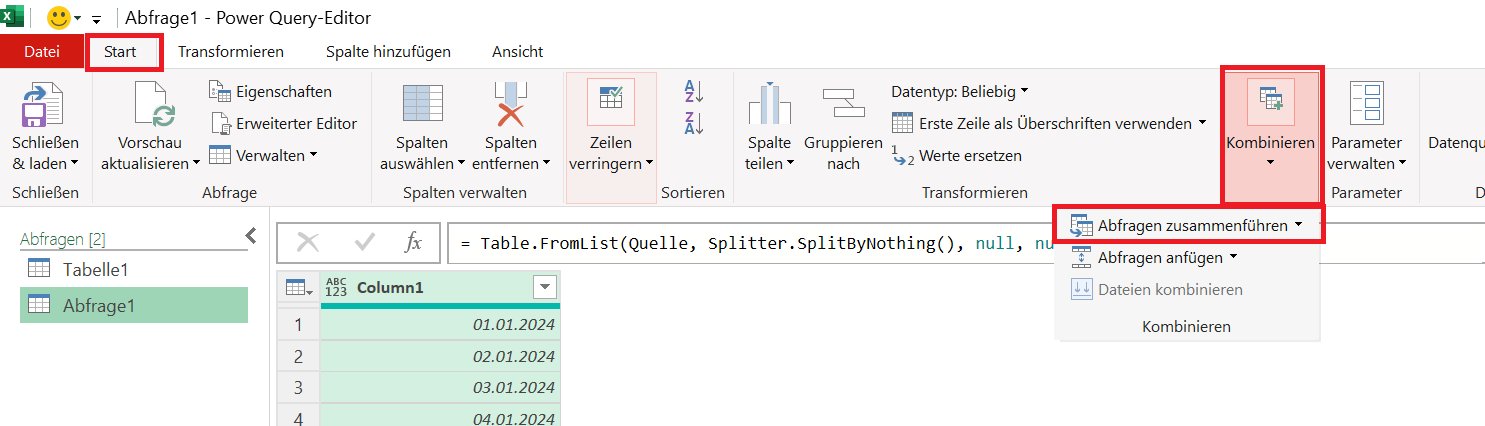Open table menu icon in grid corner

(x=298, y=288)
